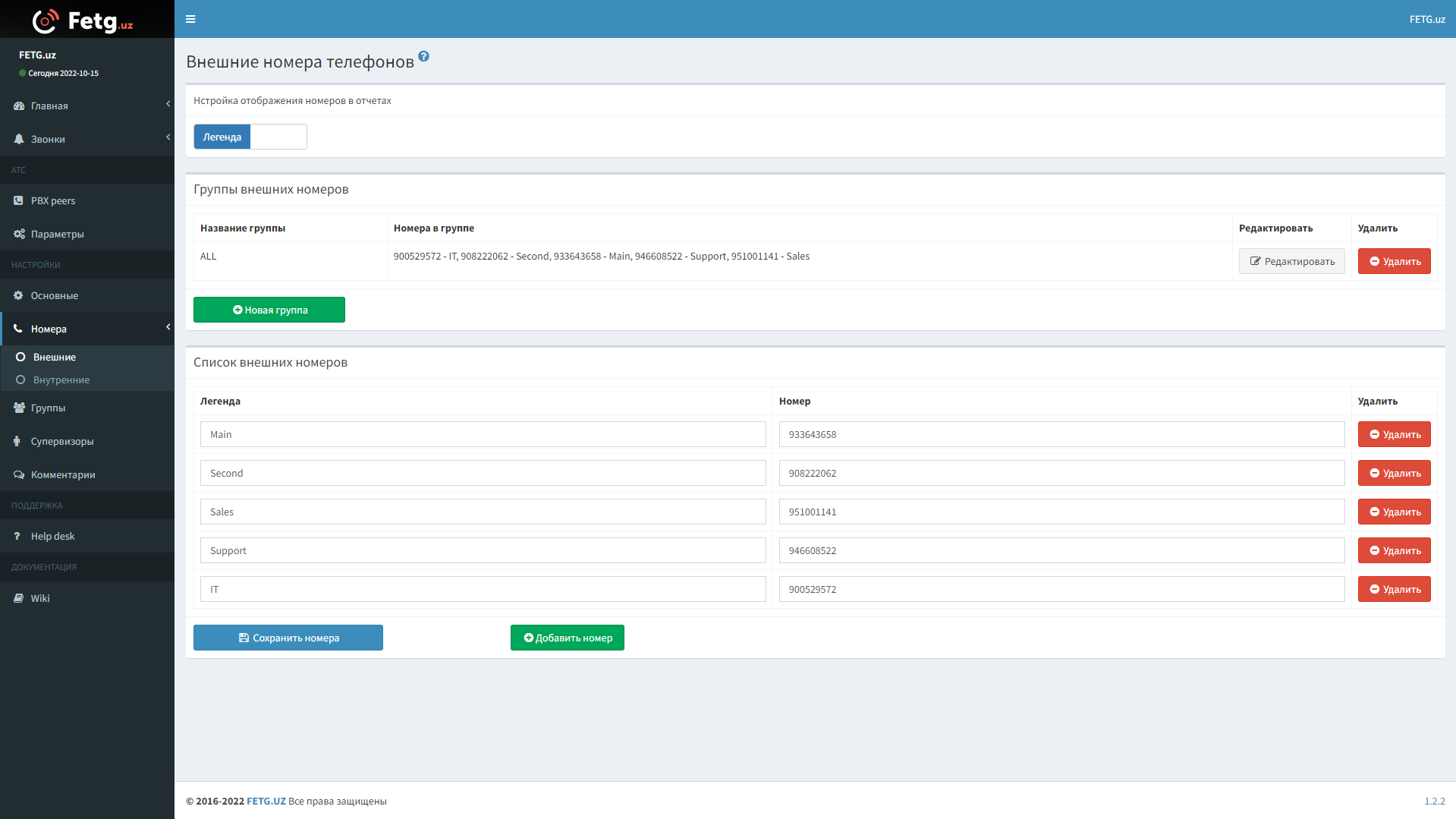Open Группы in the sidebar

click(x=48, y=408)
